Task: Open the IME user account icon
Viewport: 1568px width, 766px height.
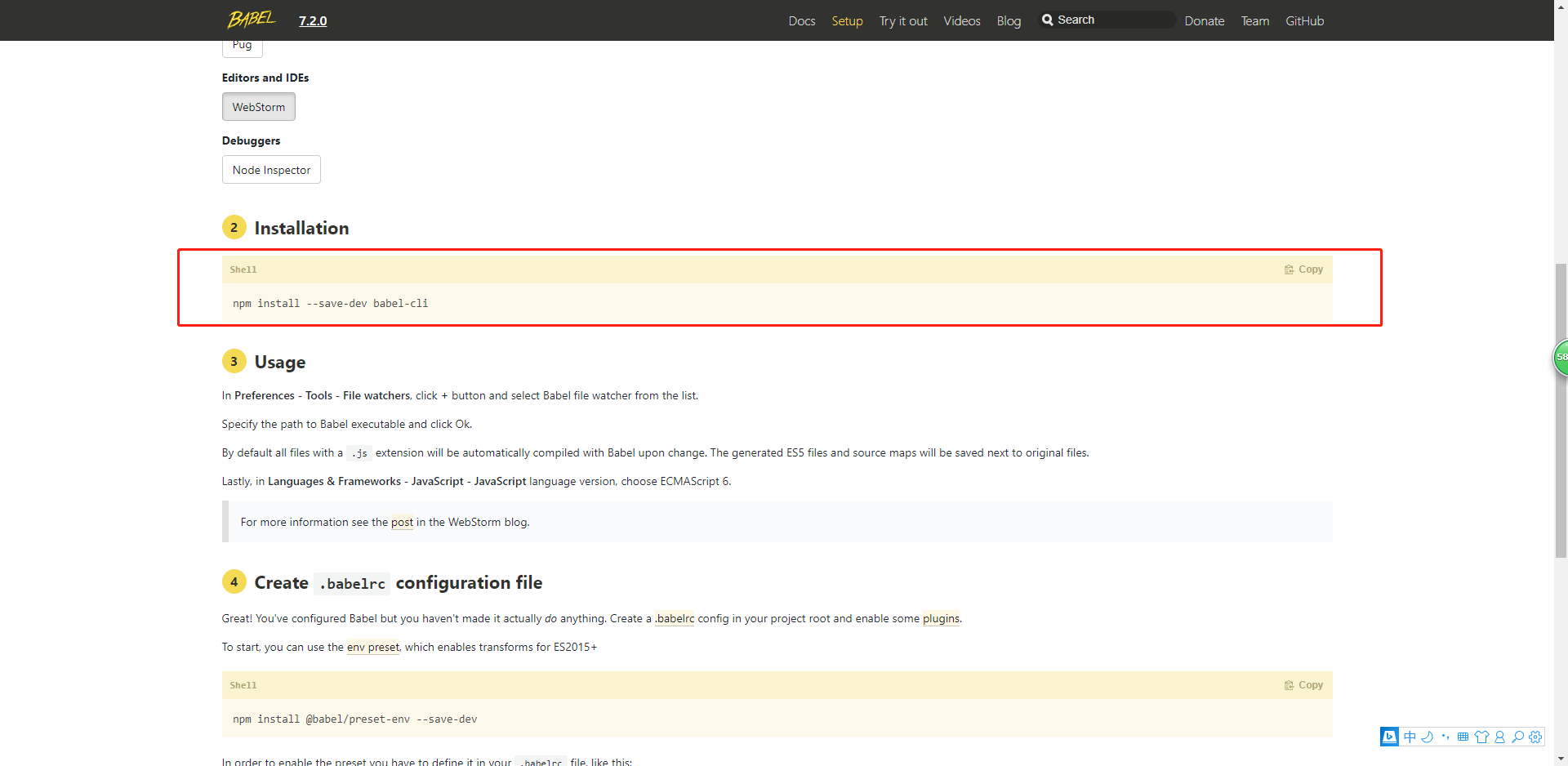Action: tap(1499, 737)
